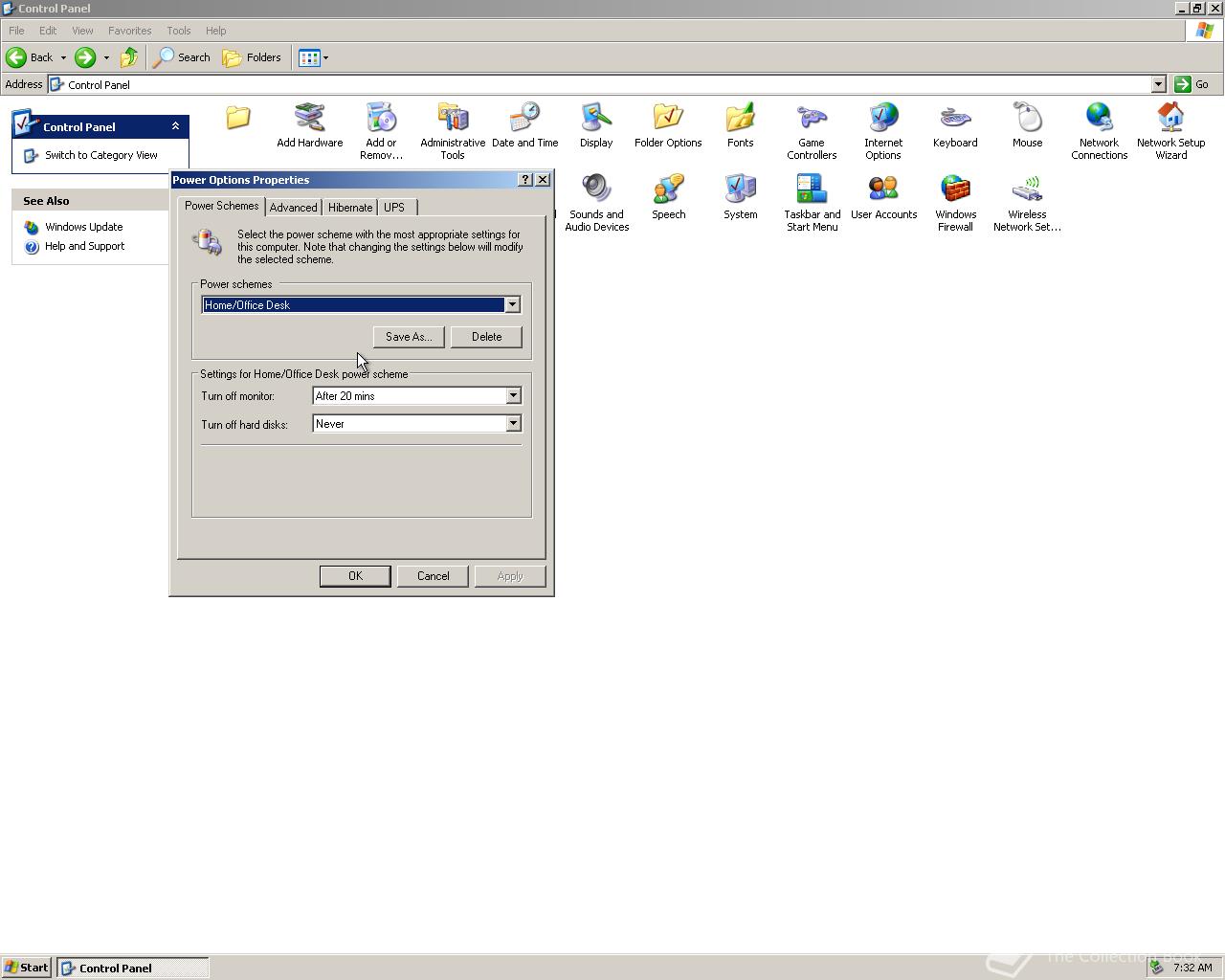Open Network Setup Wizard icon
Image resolution: width=1225 pixels, height=980 pixels.
click(x=1170, y=131)
